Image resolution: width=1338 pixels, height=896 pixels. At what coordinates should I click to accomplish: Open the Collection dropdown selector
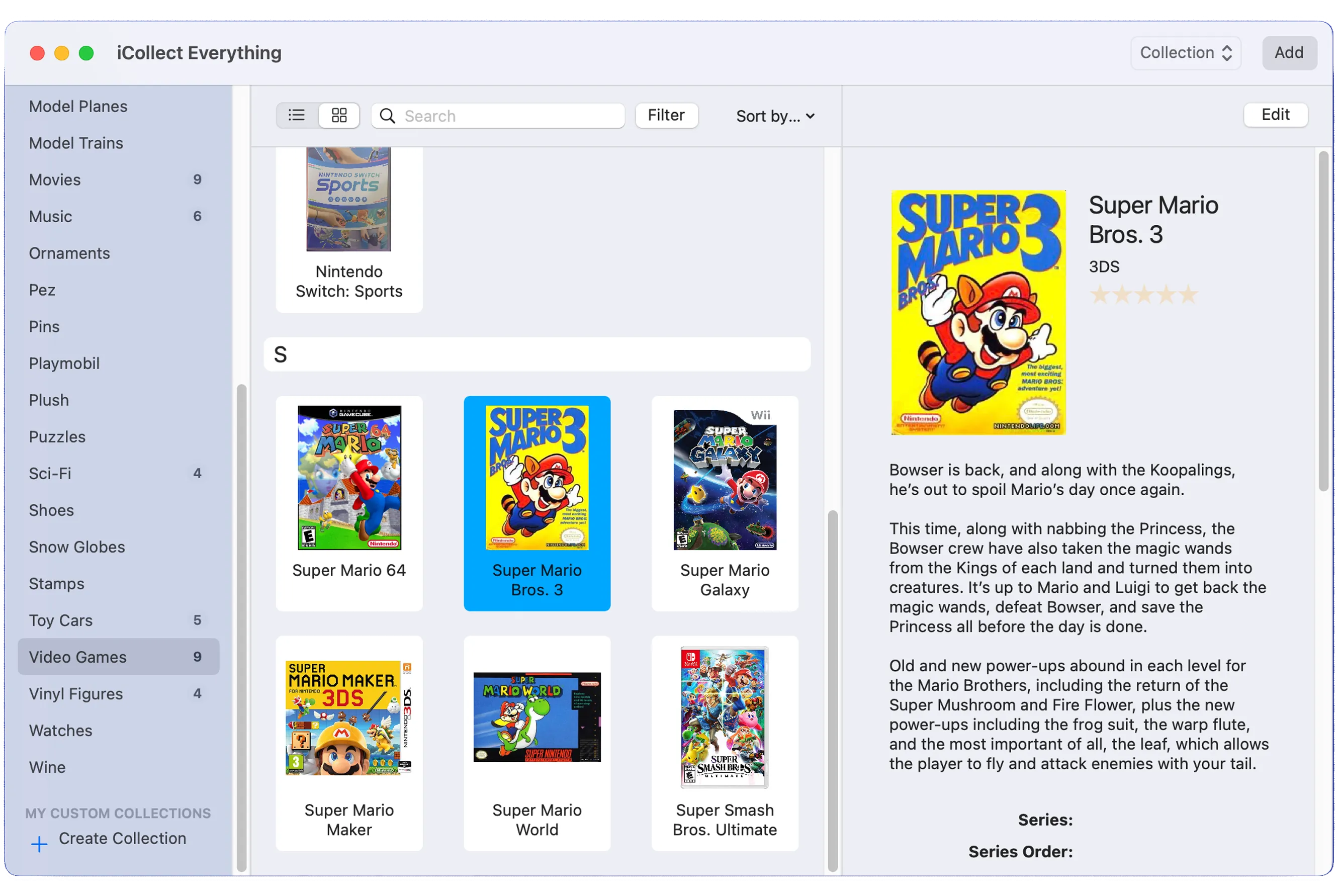pos(1186,53)
